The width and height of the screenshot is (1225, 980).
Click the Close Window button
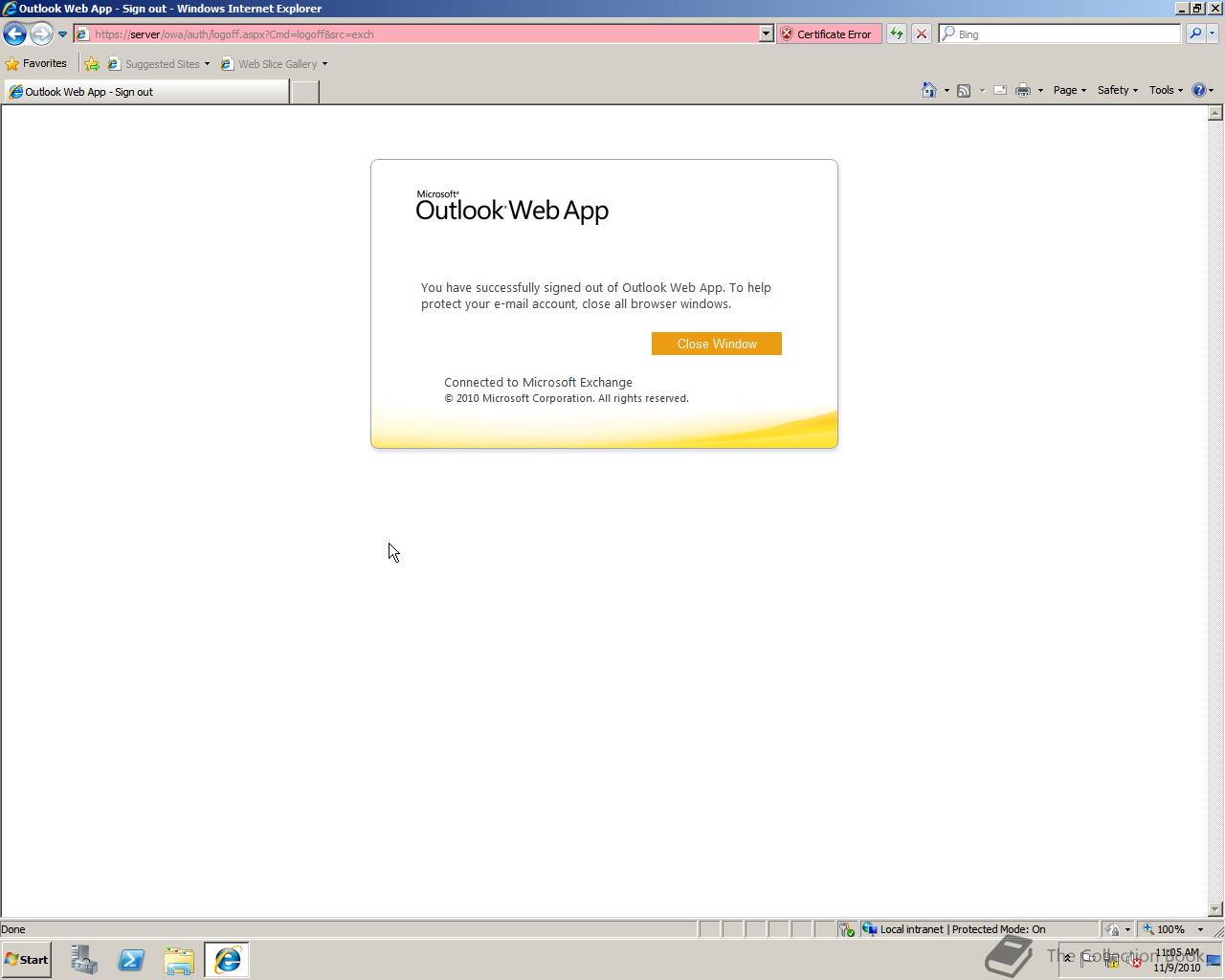pos(717,344)
